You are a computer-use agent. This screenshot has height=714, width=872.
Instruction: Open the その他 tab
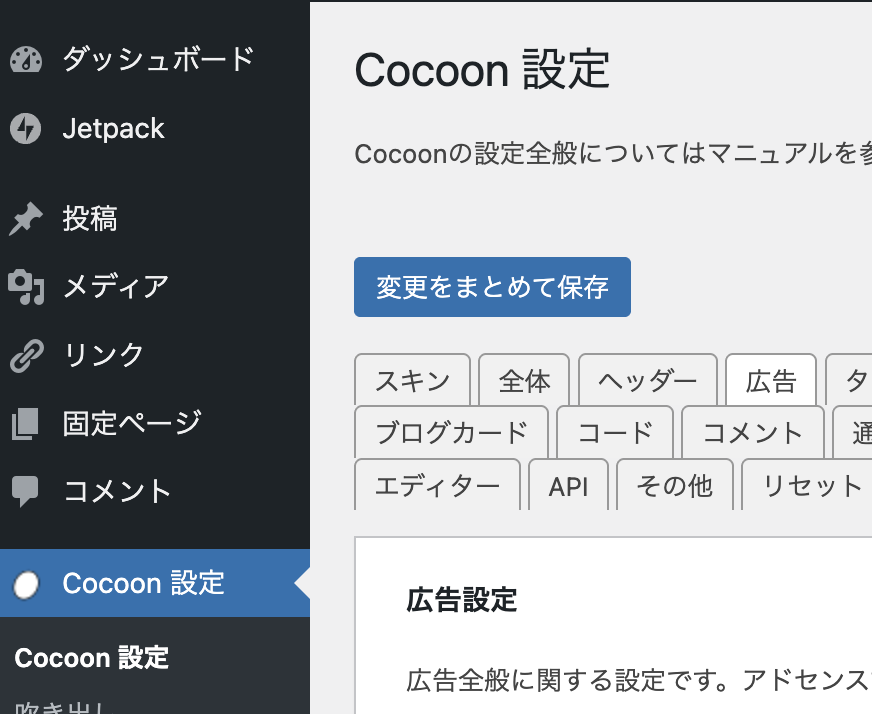[675, 486]
